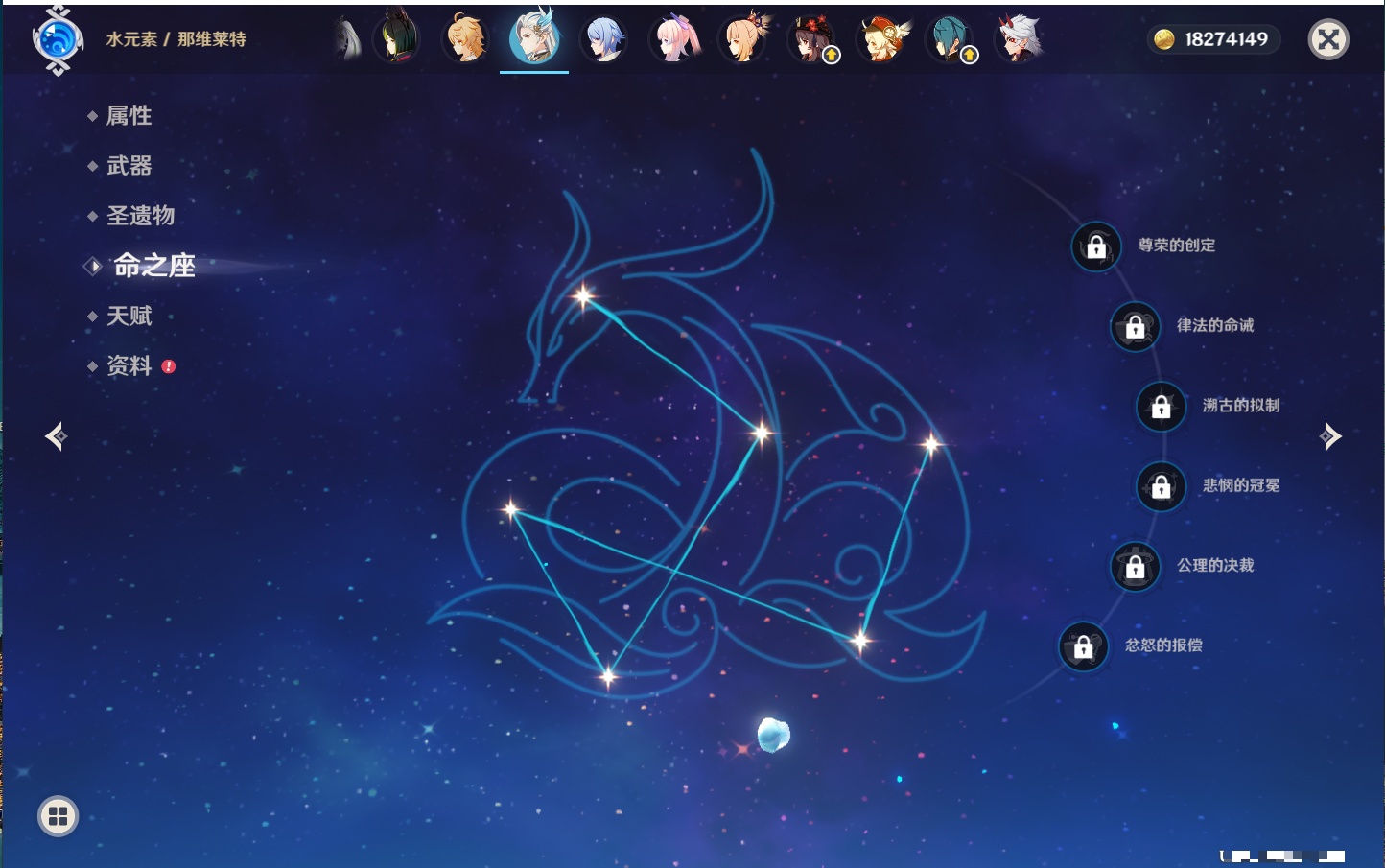This screenshot has width=1385, height=868.
Task: Click the yellow upgrade arrow on Xiao
Action: pos(970,55)
